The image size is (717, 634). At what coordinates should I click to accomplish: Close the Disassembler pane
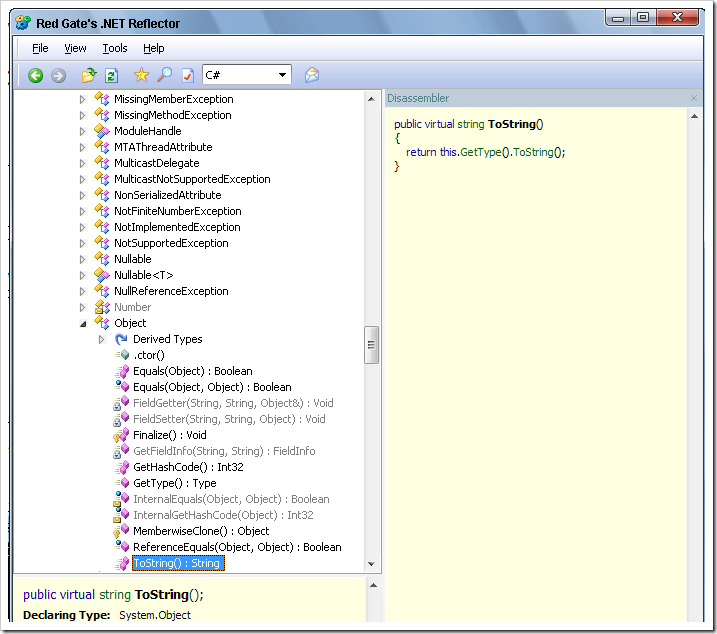694,98
